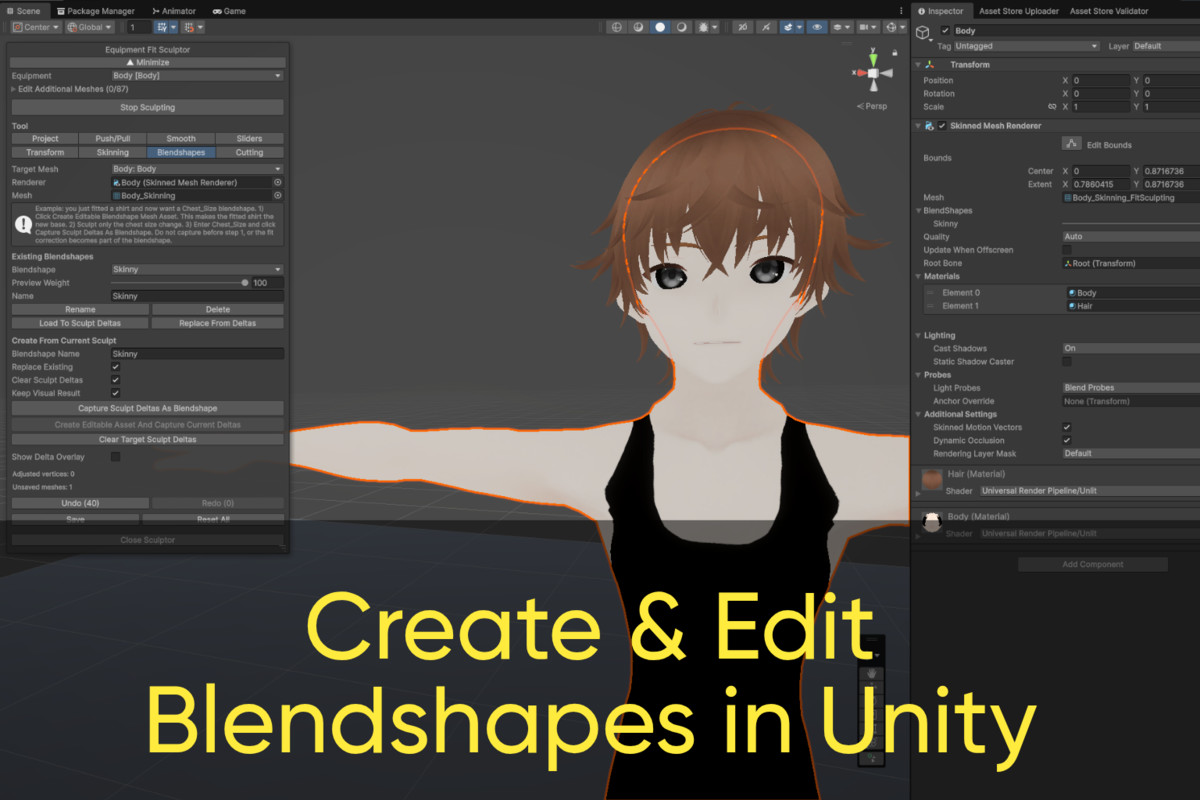
Task: Toggle the 2D view icon
Action: (743, 27)
